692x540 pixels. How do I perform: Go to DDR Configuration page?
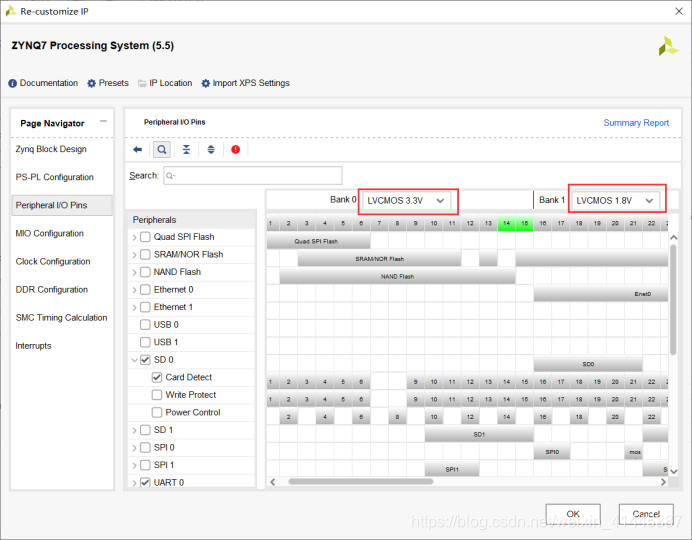[52, 290]
